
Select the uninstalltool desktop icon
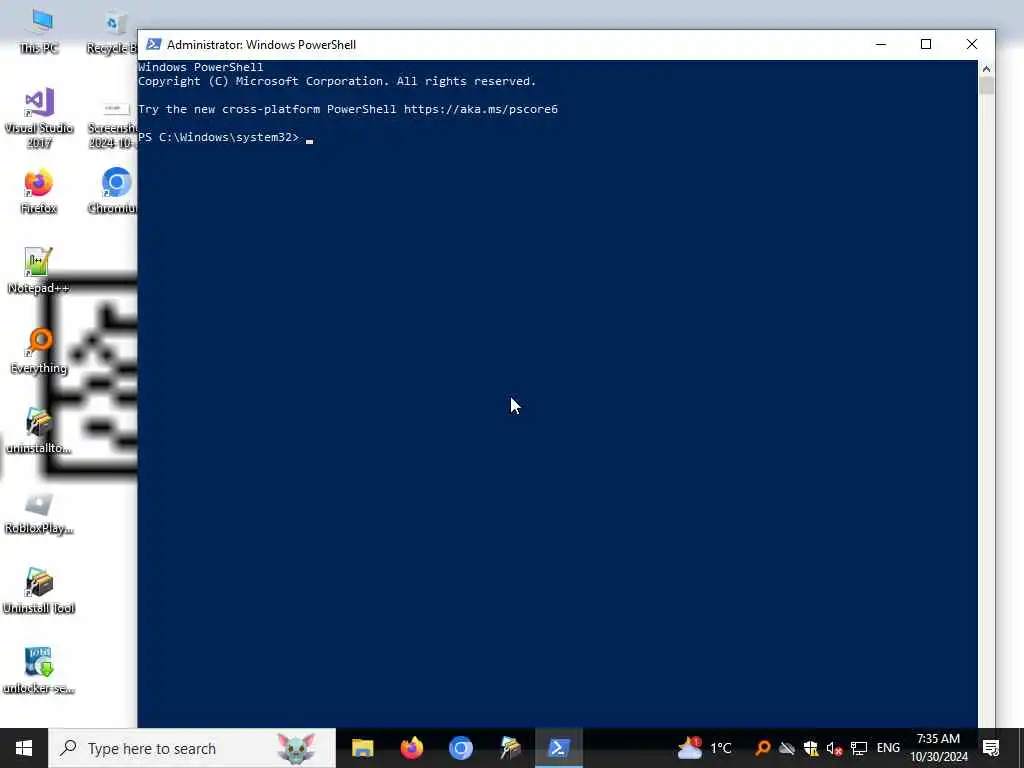click(x=39, y=430)
